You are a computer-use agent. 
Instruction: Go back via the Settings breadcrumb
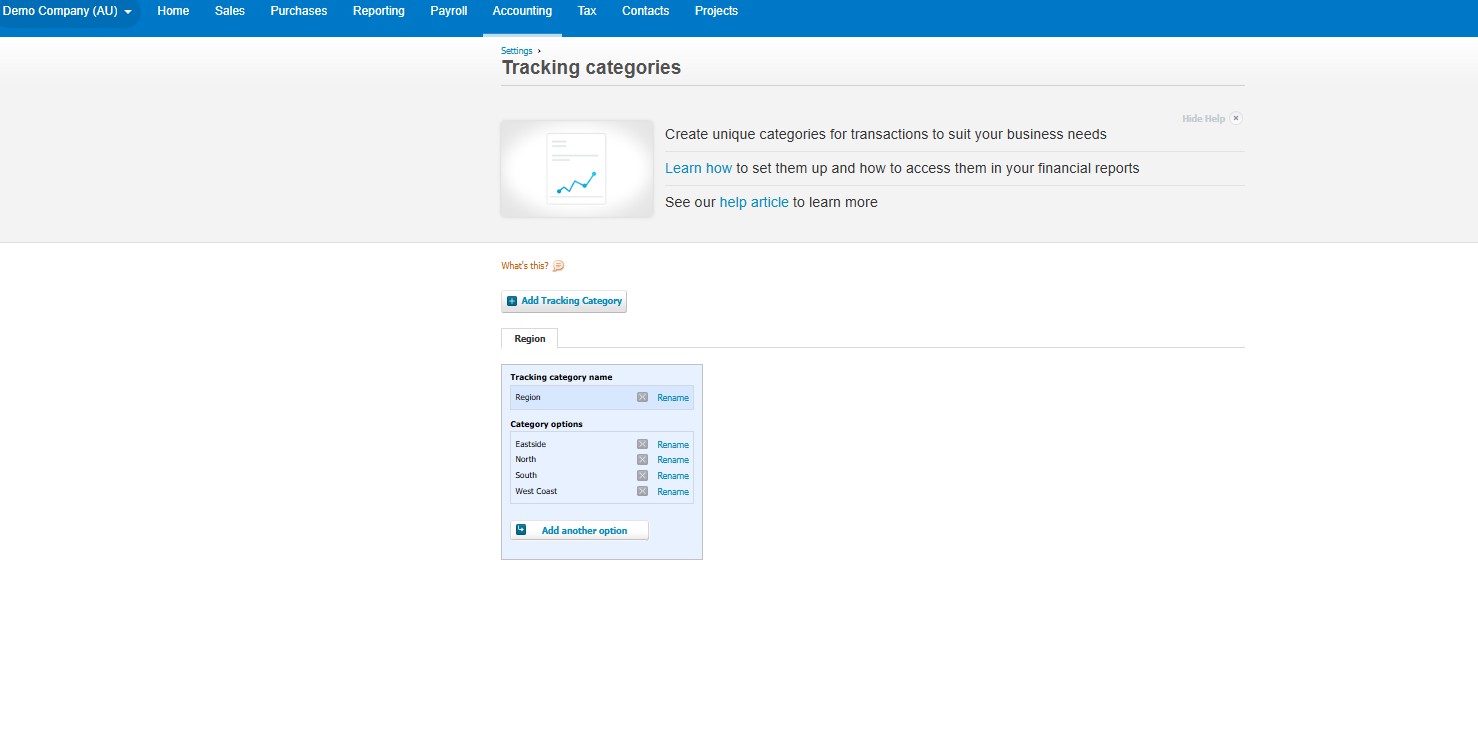coord(515,50)
